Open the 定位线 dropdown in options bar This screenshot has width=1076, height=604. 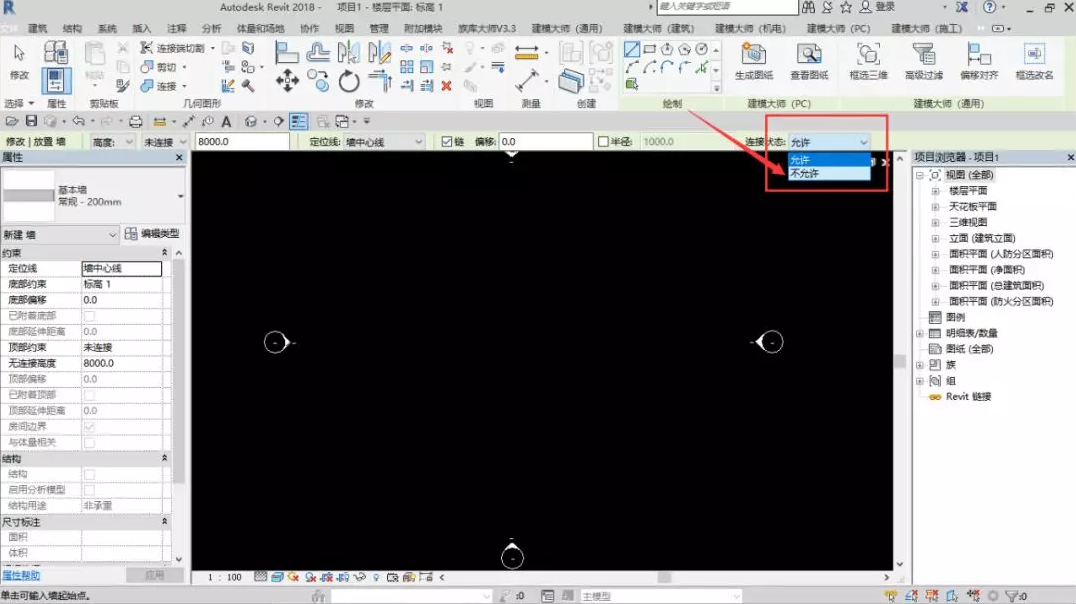(x=383, y=141)
